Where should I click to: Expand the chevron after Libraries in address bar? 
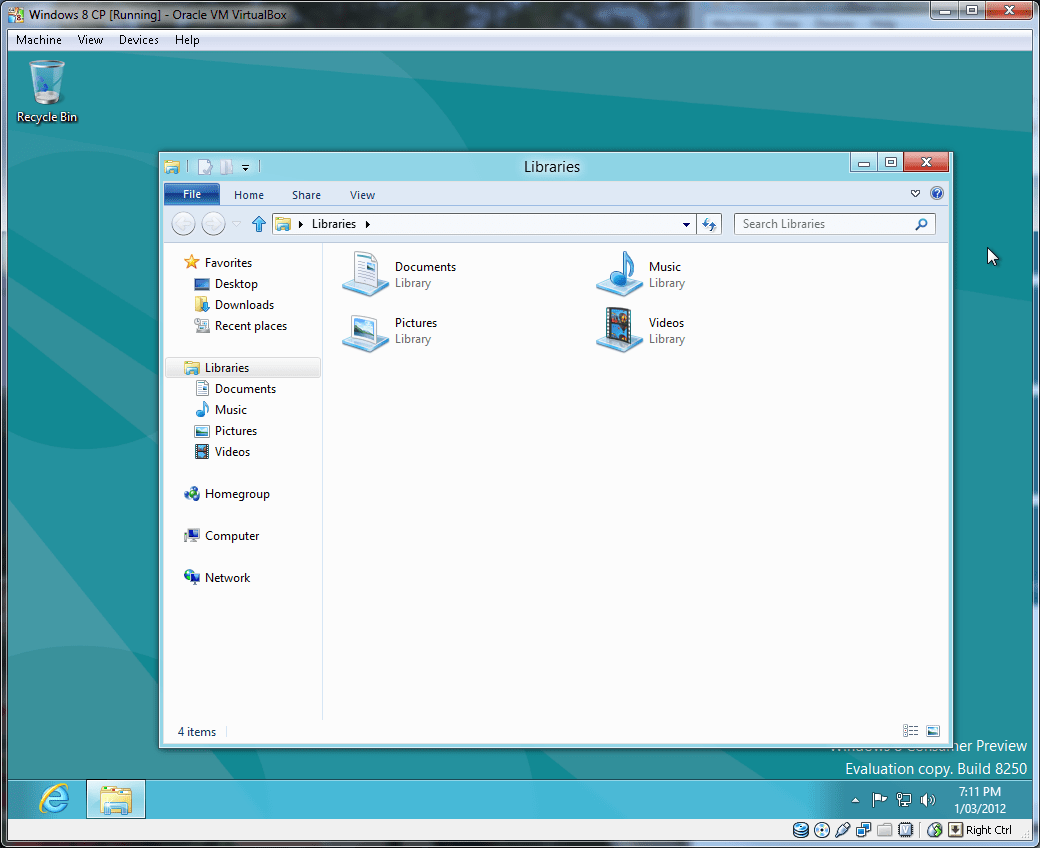click(367, 224)
